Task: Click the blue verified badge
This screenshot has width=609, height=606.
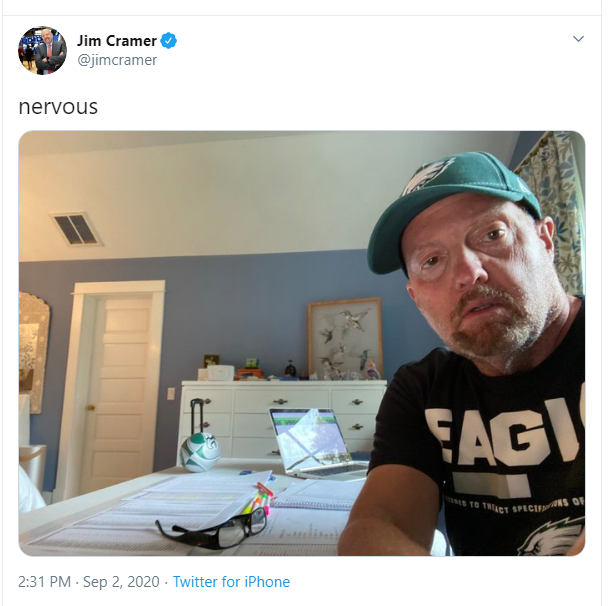Action: 169,41
